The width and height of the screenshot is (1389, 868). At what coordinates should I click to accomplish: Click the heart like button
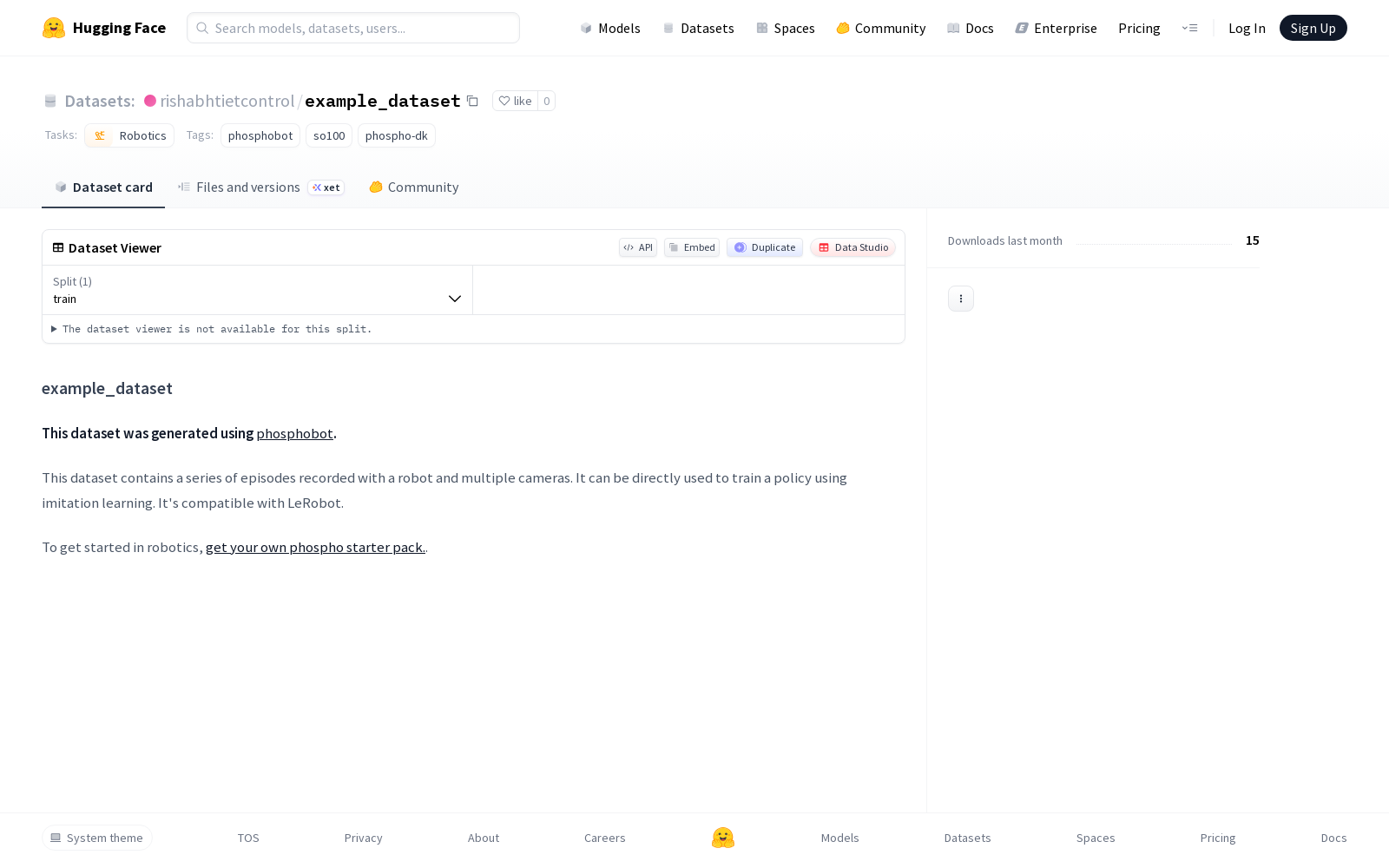515,101
